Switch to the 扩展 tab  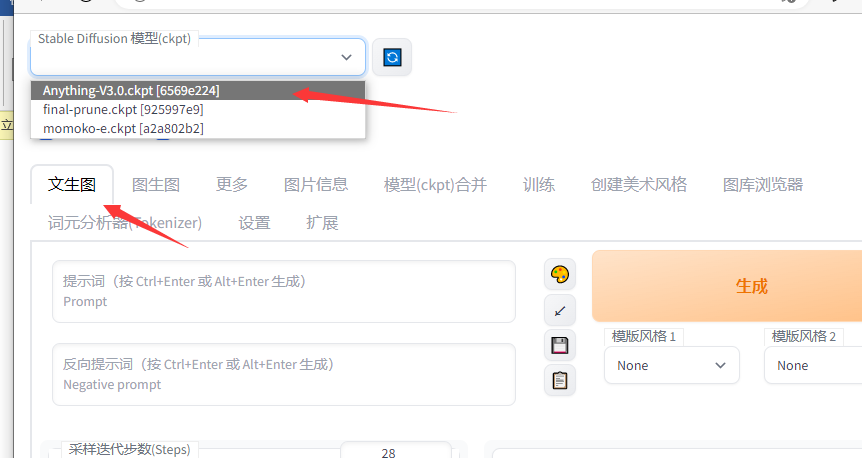[x=322, y=222]
